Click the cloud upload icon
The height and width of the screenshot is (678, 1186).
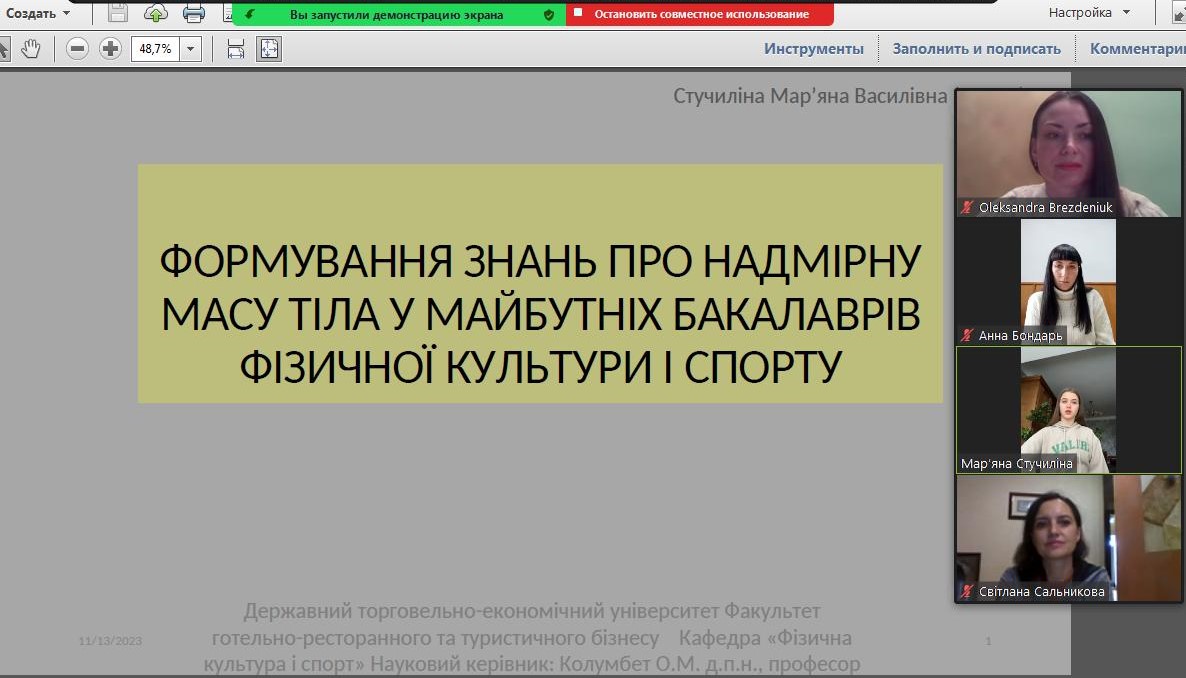(x=156, y=13)
